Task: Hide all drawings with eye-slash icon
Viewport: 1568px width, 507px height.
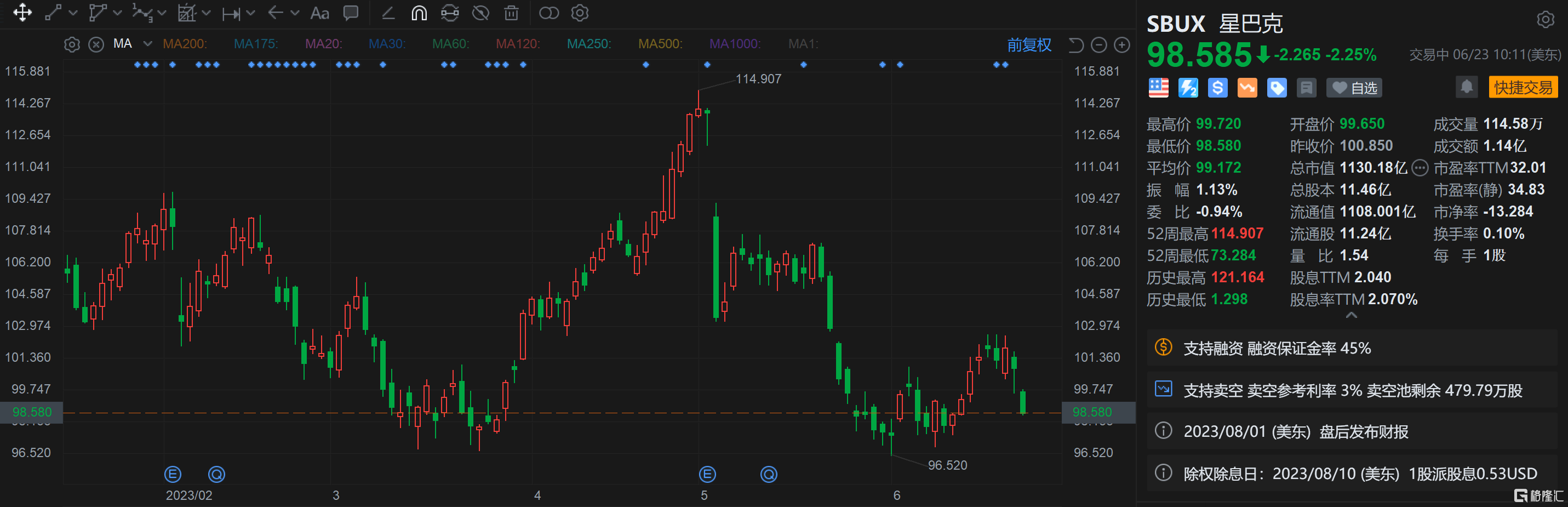Action: (x=481, y=13)
